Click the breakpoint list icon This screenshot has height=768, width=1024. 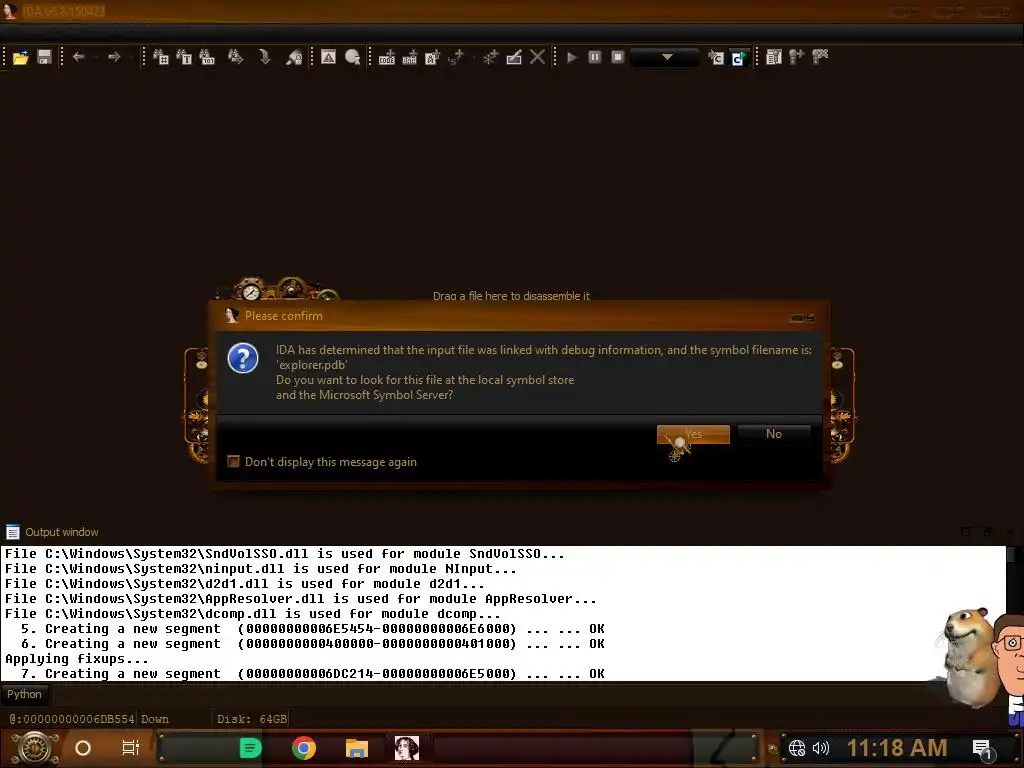(x=774, y=57)
